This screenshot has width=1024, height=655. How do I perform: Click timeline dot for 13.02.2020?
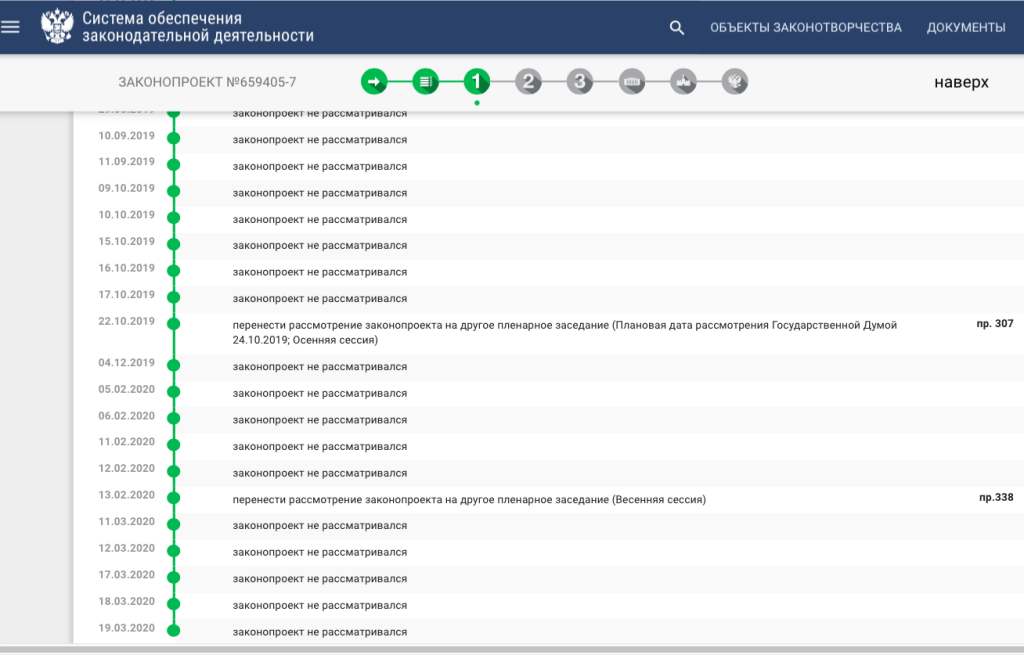pyautogui.click(x=173, y=497)
